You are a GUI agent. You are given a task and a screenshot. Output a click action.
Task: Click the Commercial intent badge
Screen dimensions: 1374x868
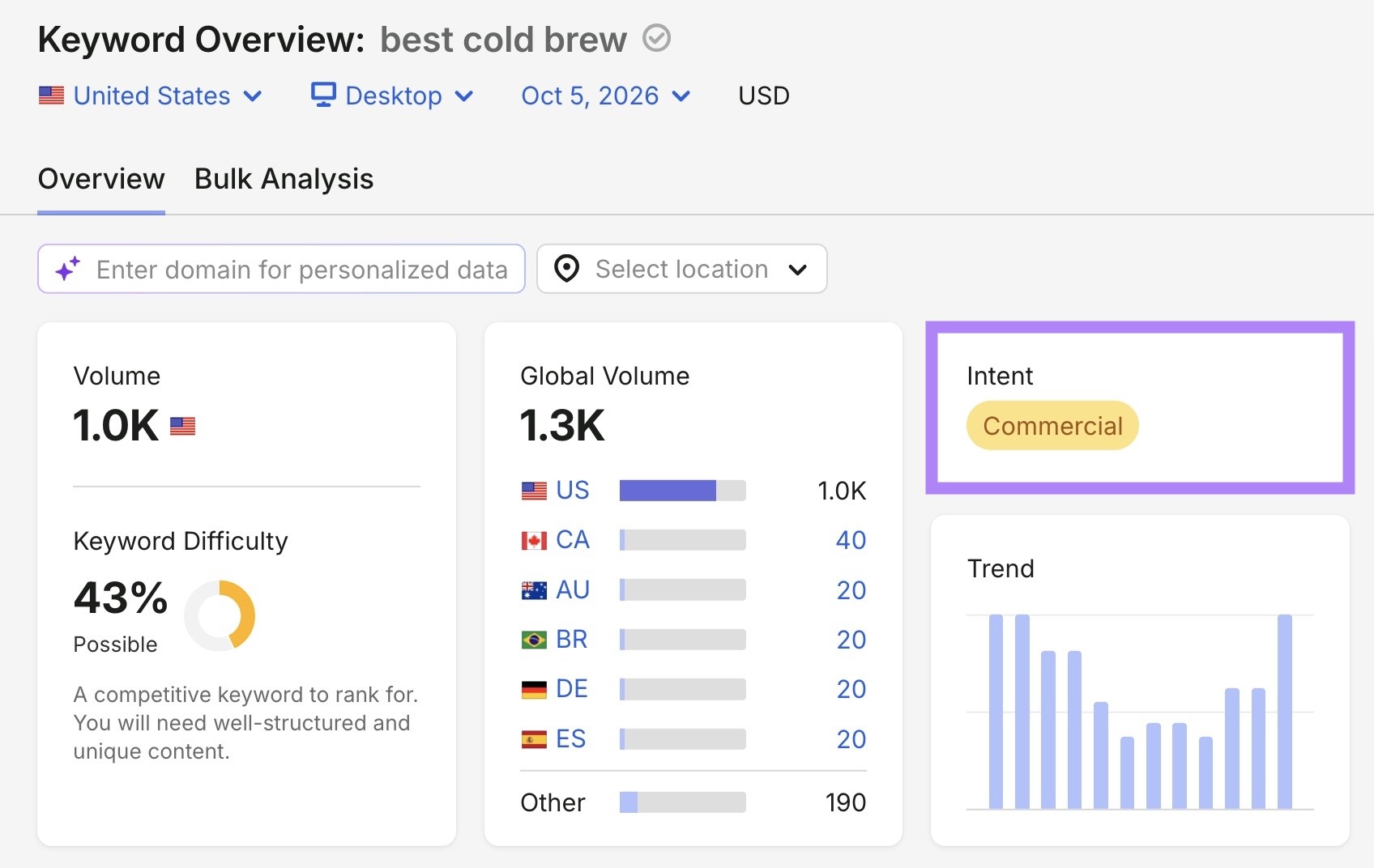point(1052,426)
